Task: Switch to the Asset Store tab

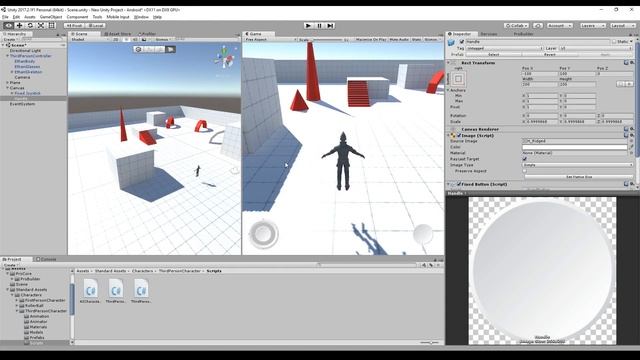Action: point(118,34)
